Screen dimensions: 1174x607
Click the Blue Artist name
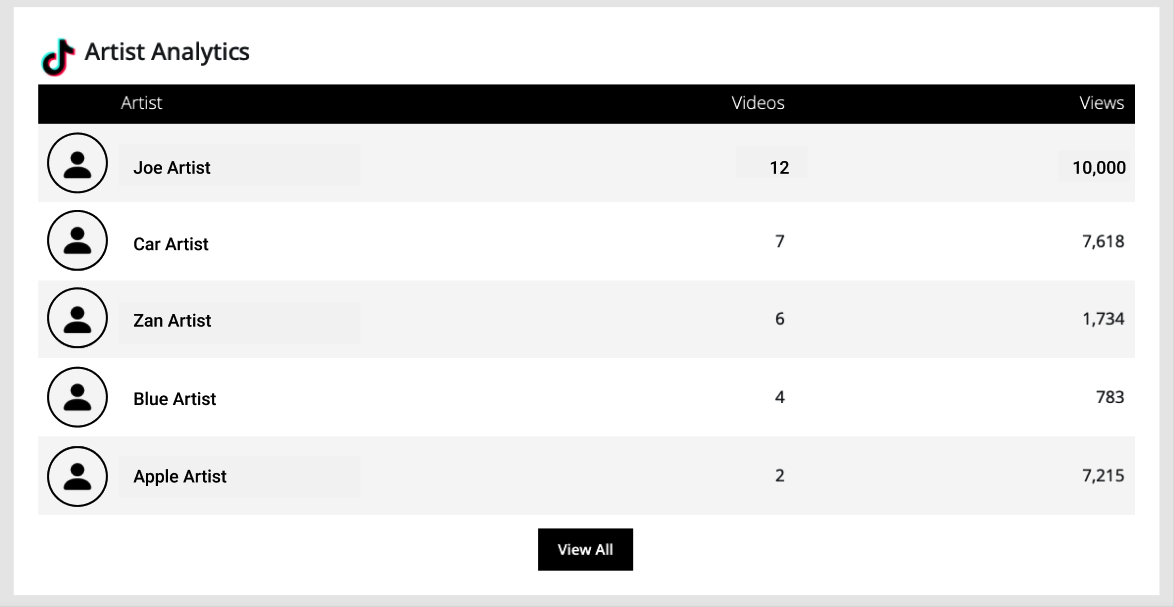tap(174, 399)
